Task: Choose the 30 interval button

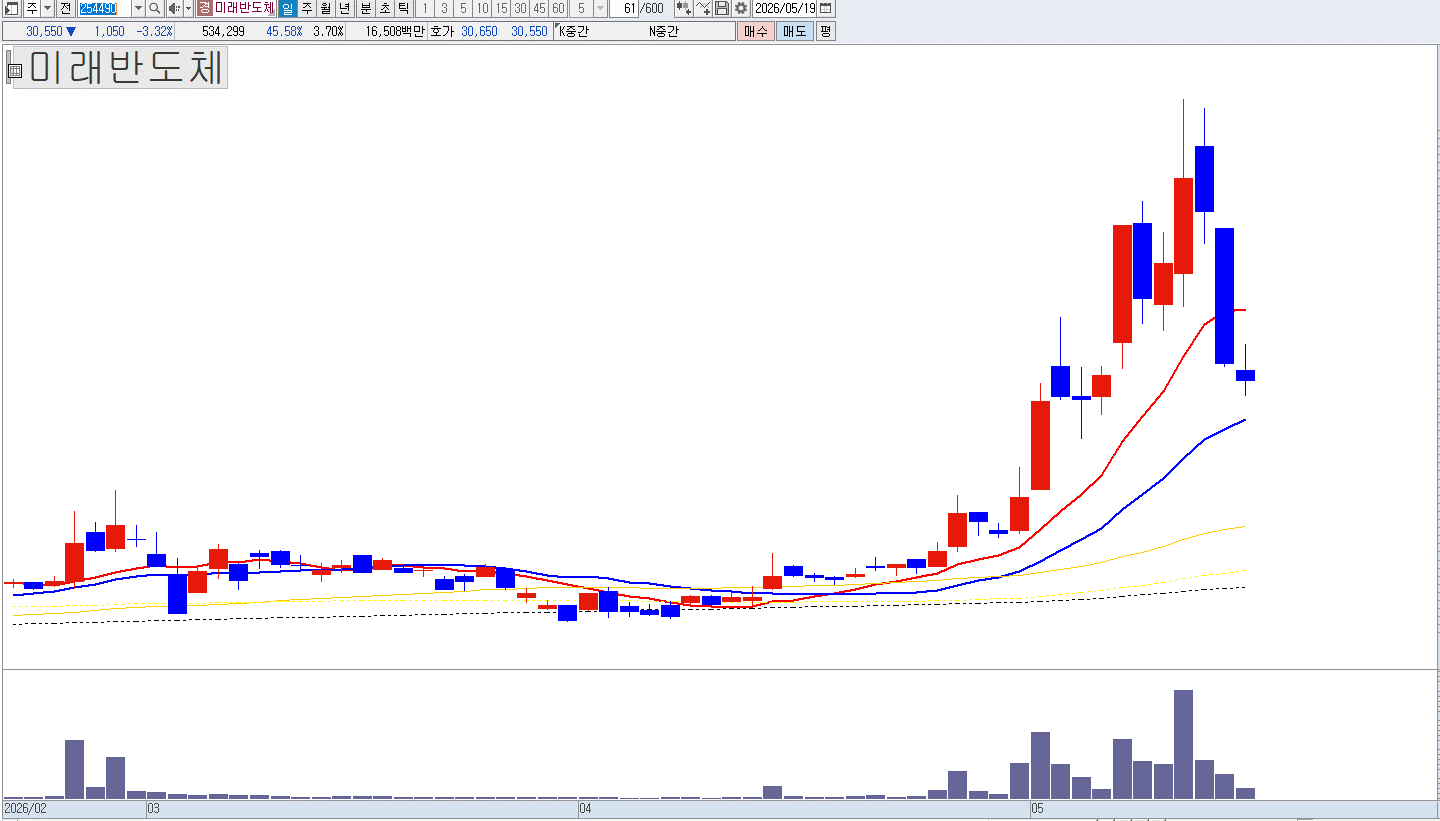Action: (x=520, y=8)
